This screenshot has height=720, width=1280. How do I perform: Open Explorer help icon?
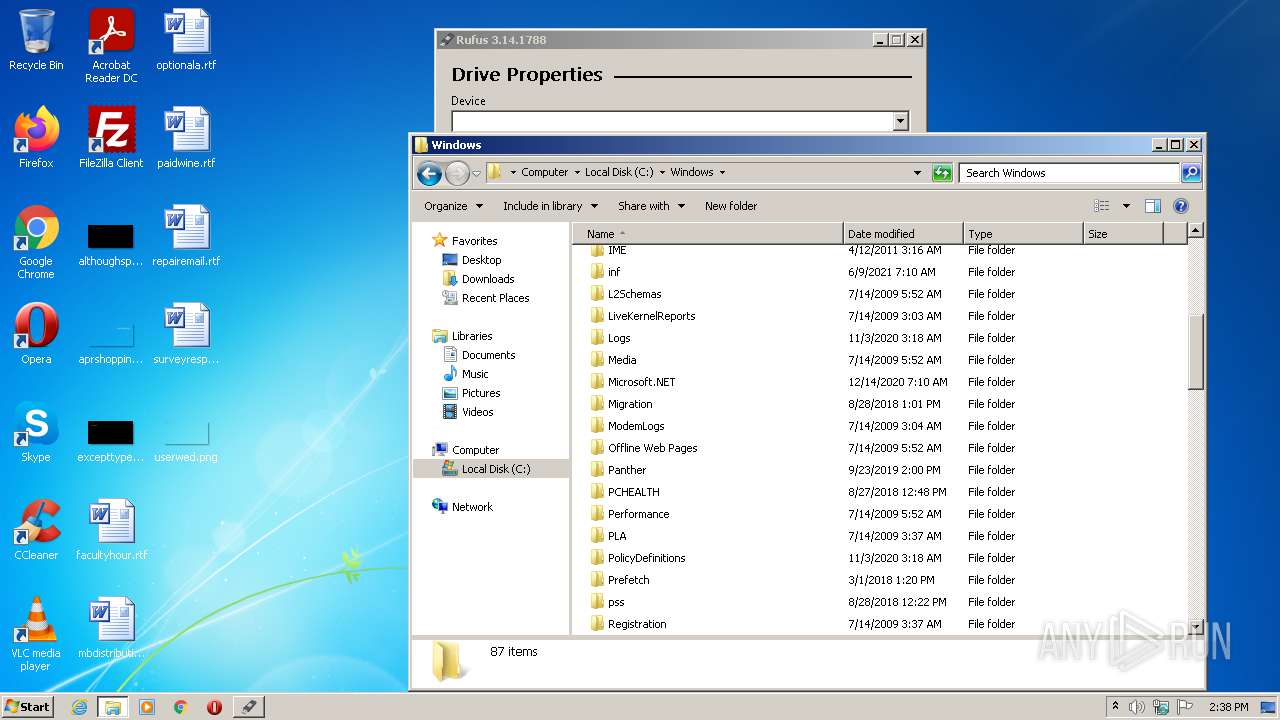point(1180,206)
